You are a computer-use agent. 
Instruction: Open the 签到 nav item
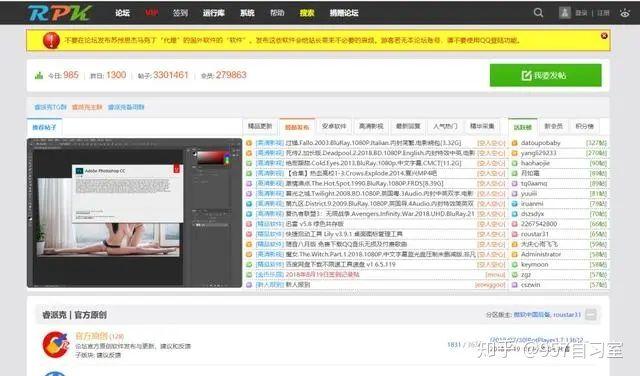[x=180, y=13]
